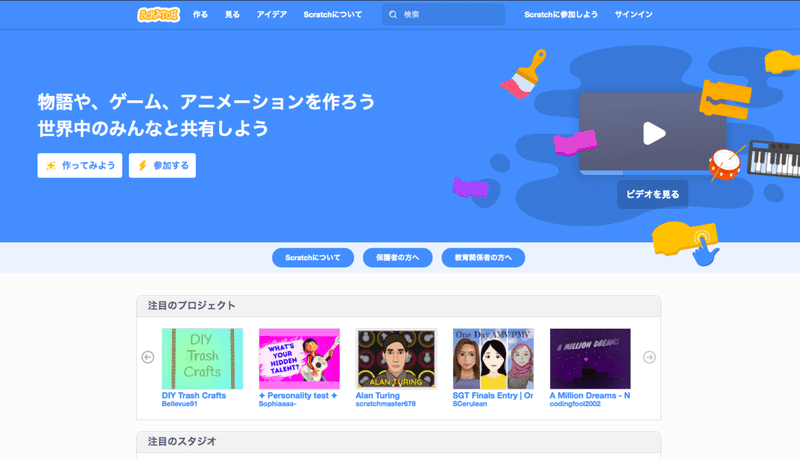This screenshot has width=800, height=458.
Task: Click the 注目のスタジオ section heading
Action: pyautogui.click(x=182, y=441)
